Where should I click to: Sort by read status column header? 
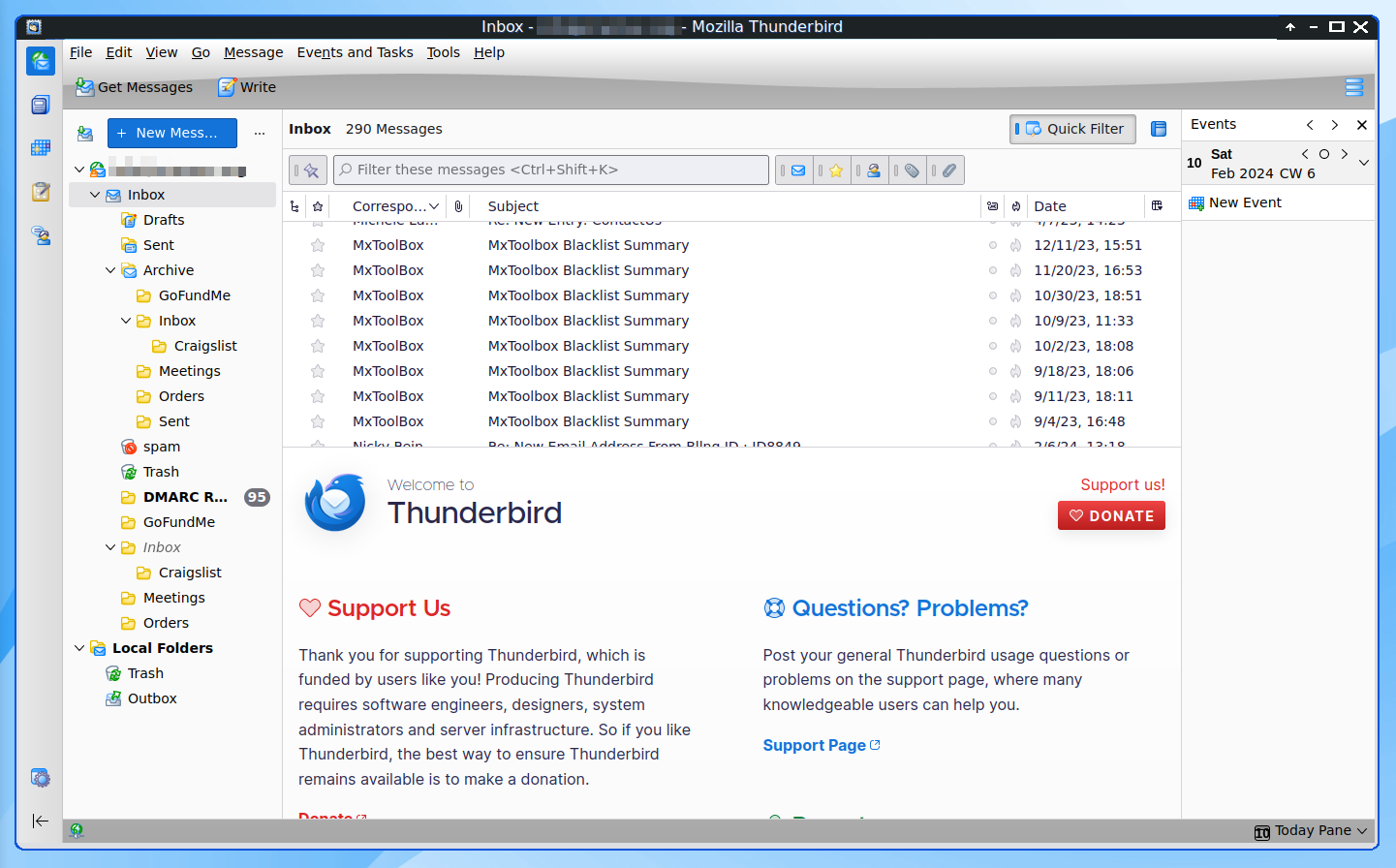click(992, 206)
